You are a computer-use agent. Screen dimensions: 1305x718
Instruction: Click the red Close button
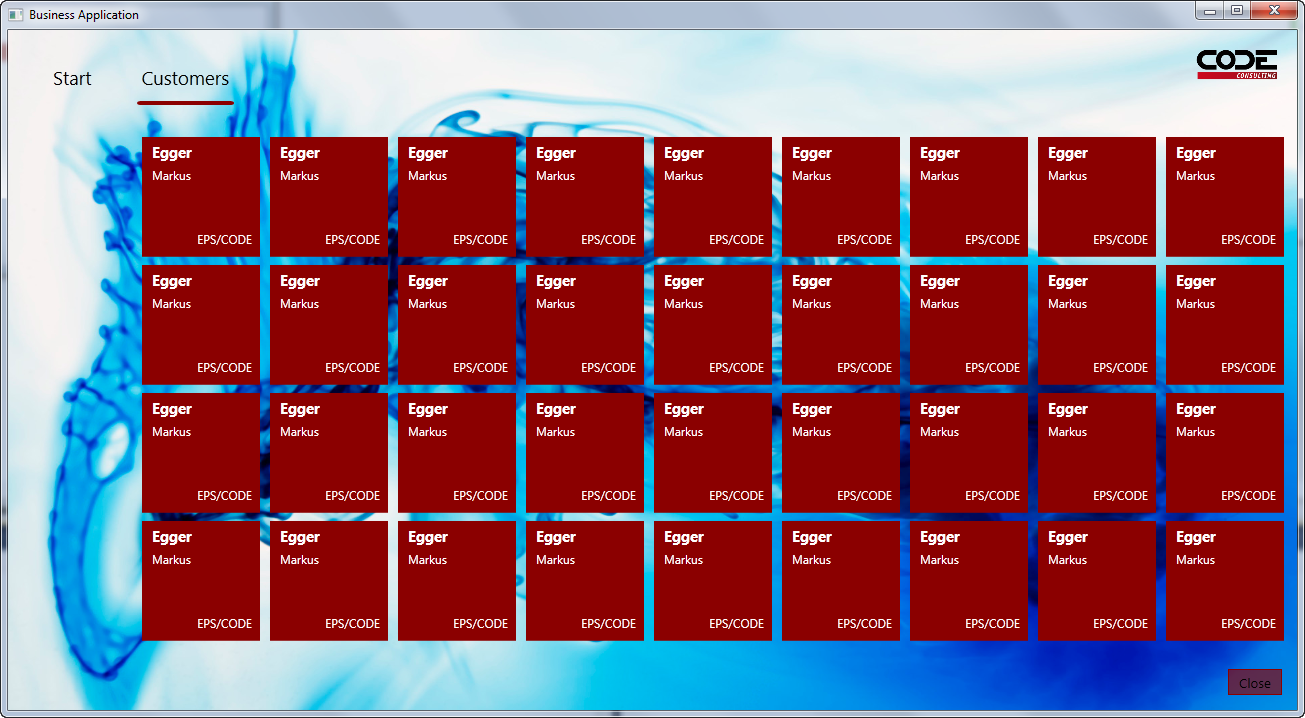(1254, 683)
